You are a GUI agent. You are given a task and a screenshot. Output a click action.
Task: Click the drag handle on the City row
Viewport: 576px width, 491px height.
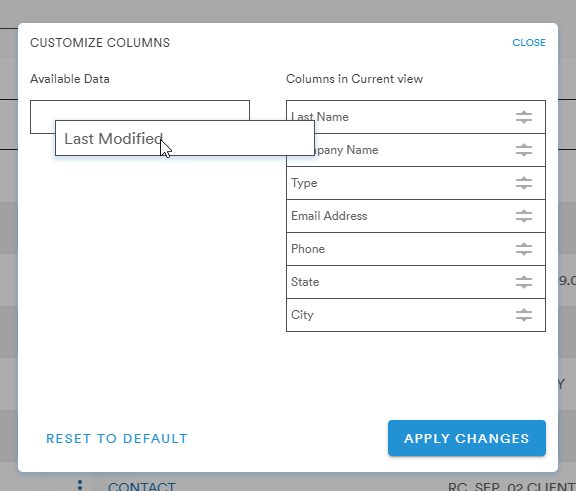523,315
